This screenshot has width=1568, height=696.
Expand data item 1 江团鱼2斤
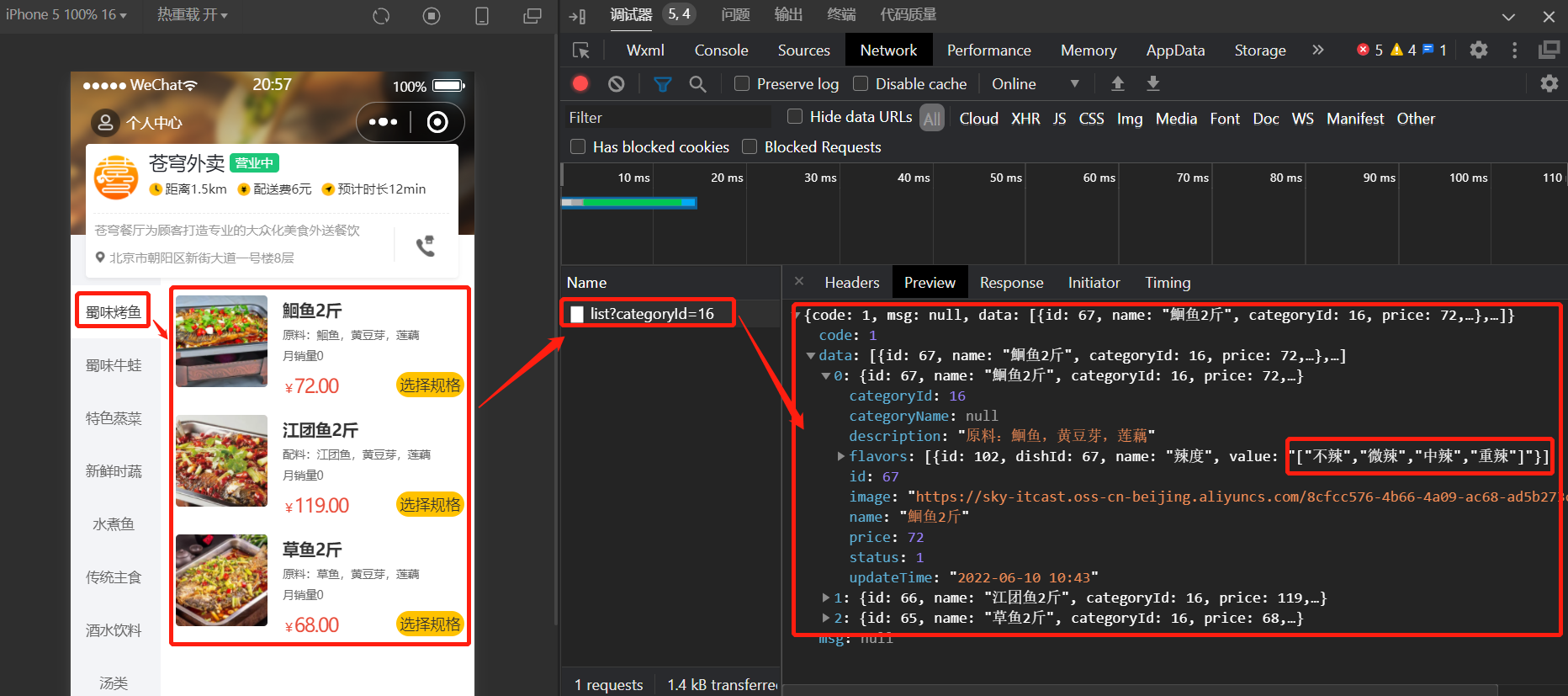pyautogui.click(x=826, y=598)
